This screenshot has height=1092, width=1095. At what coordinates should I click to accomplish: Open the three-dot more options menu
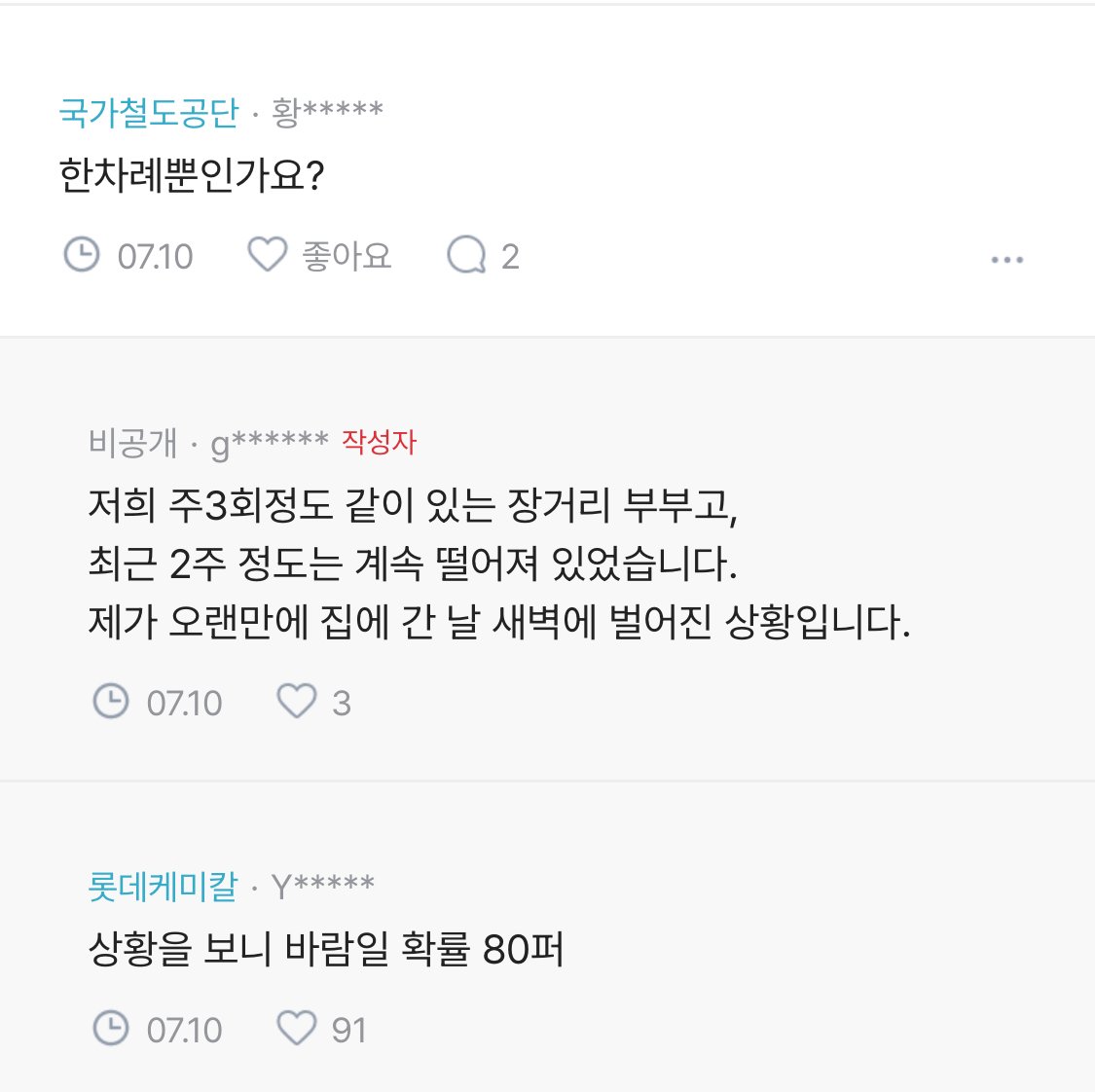(1006, 260)
